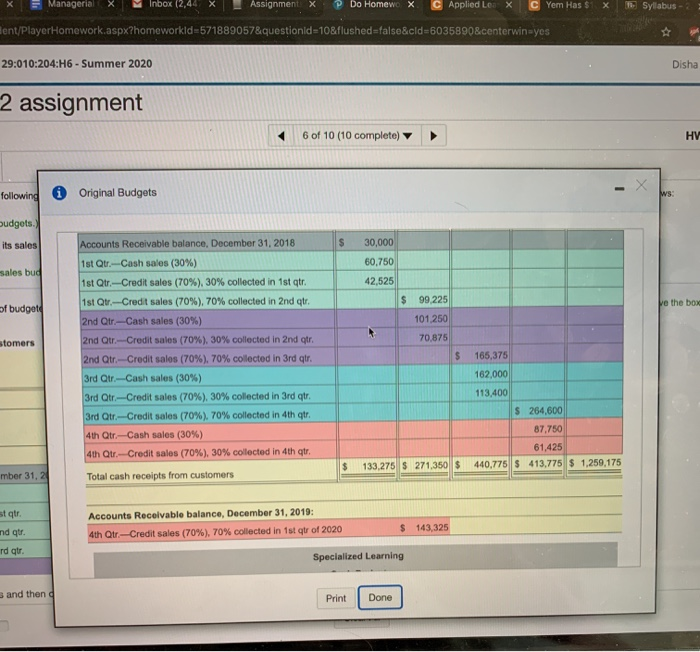Image resolution: width=700 pixels, height=652 pixels.
Task: Click the 113,400 third quarter credit value
Action: tap(491, 393)
